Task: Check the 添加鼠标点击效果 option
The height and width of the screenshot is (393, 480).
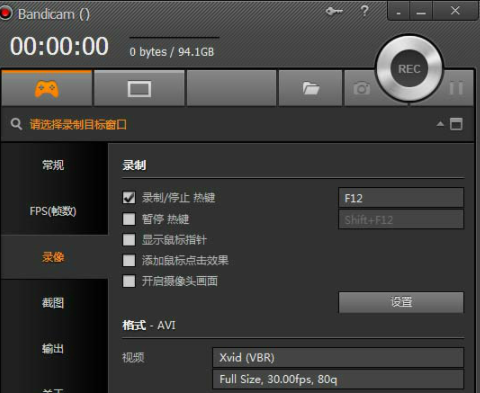Action: pyautogui.click(x=129, y=260)
